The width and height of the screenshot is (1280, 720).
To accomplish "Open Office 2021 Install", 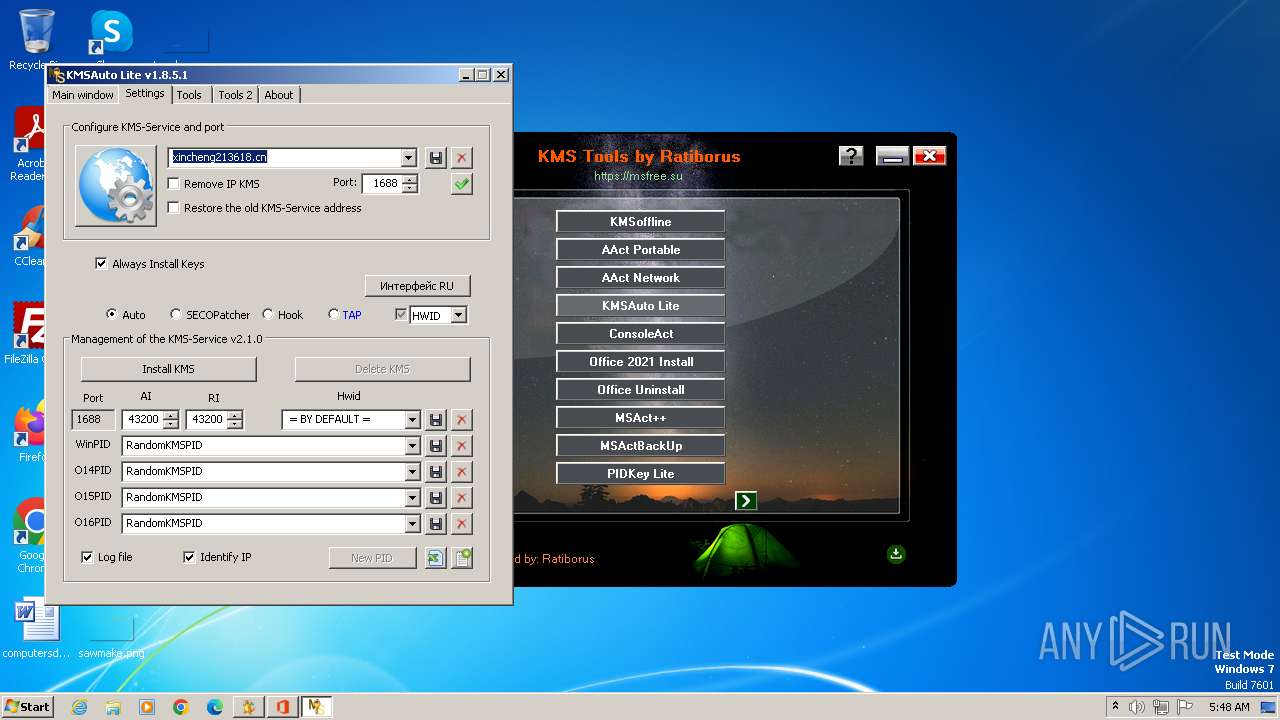I will (x=641, y=362).
